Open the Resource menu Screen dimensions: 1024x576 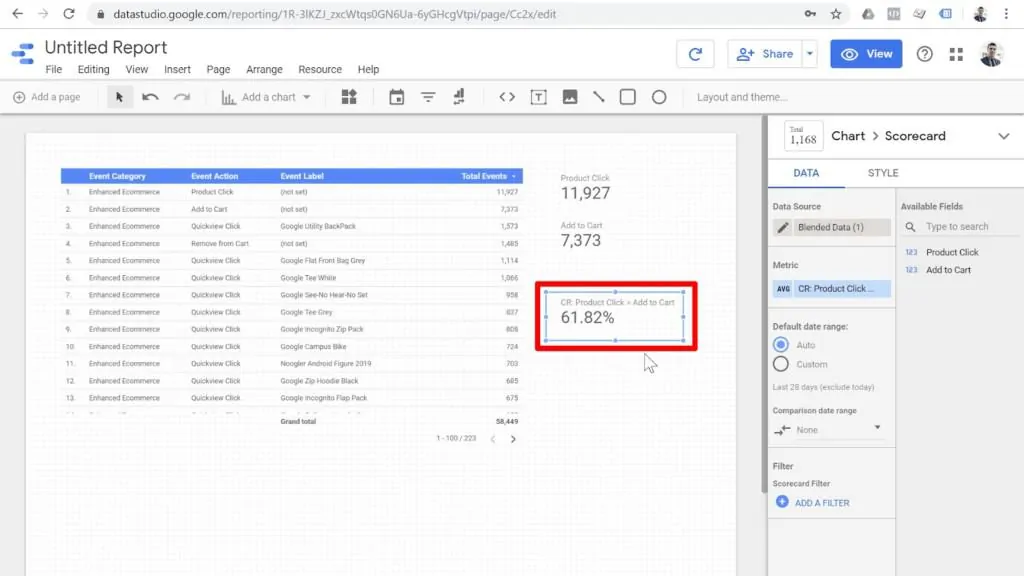click(x=320, y=69)
